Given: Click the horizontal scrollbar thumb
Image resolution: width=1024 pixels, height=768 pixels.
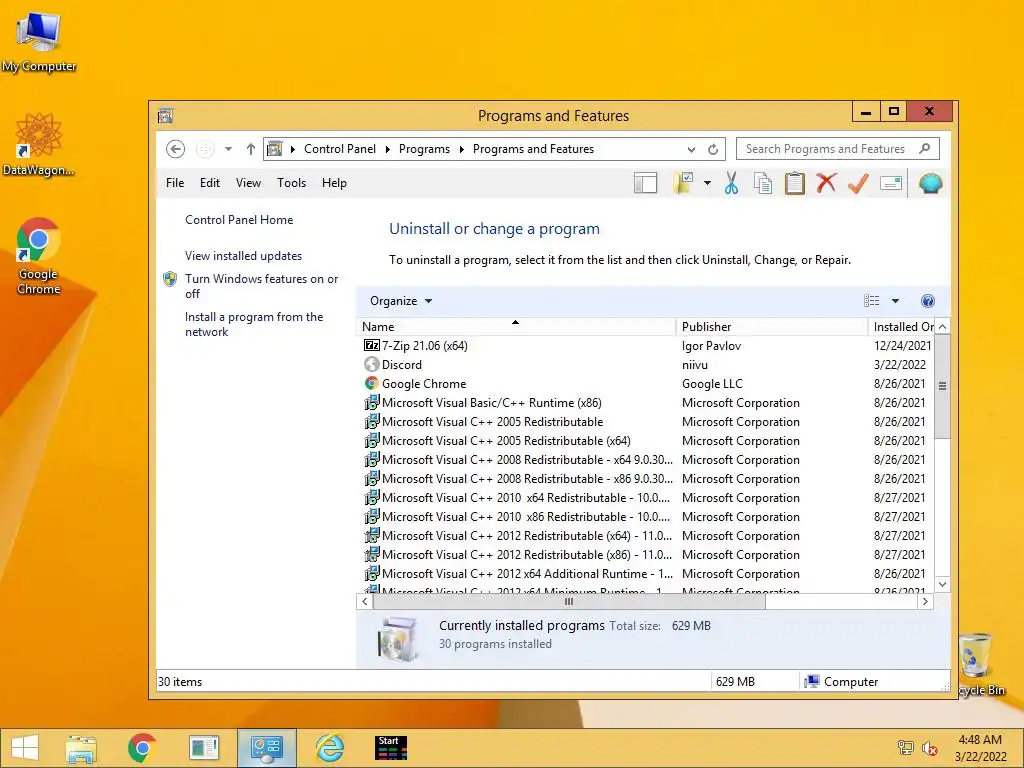Looking at the screenshot, I should (x=569, y=601).
